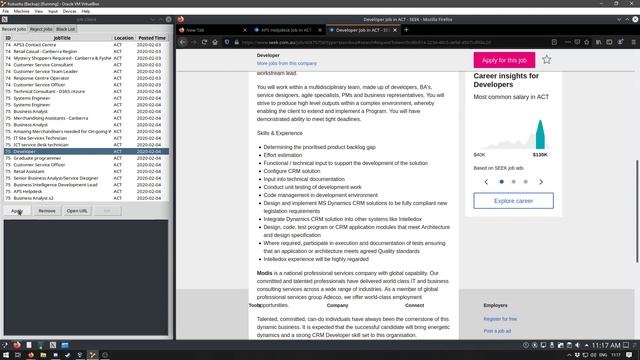Screen dimensions: 640x360
Task: Go to the Firefox home page
Action: [215, 42]
